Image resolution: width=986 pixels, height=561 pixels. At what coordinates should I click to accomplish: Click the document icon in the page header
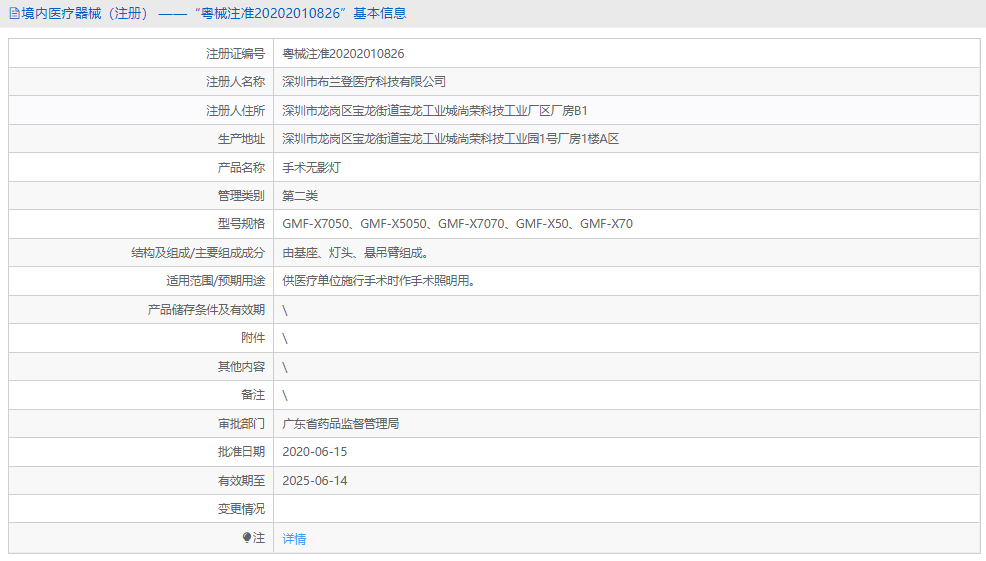click(x=14, y=13)
